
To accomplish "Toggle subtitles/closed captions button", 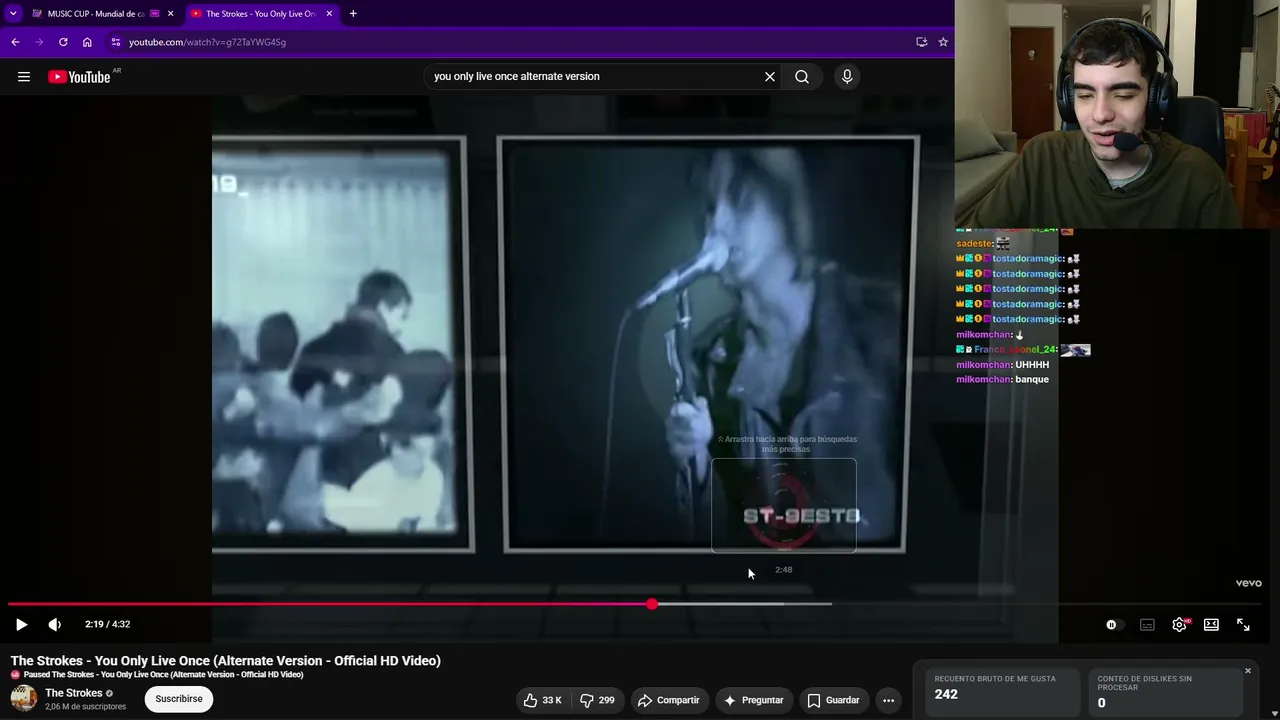I will coord(1147,624).
